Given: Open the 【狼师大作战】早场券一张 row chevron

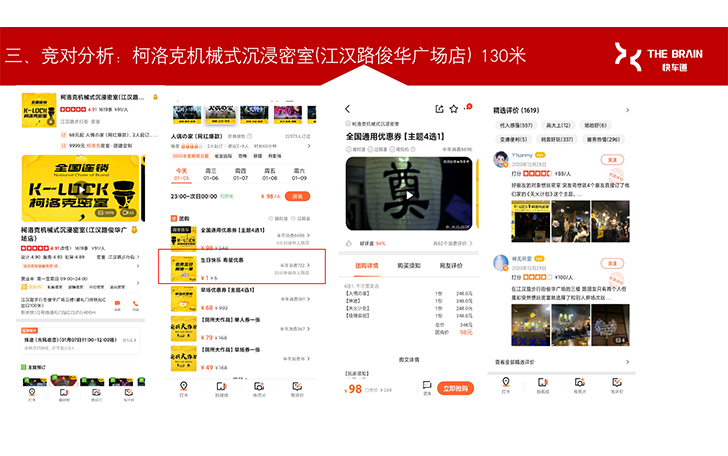Looking at the screenshot, I should [x=308, y=358].
